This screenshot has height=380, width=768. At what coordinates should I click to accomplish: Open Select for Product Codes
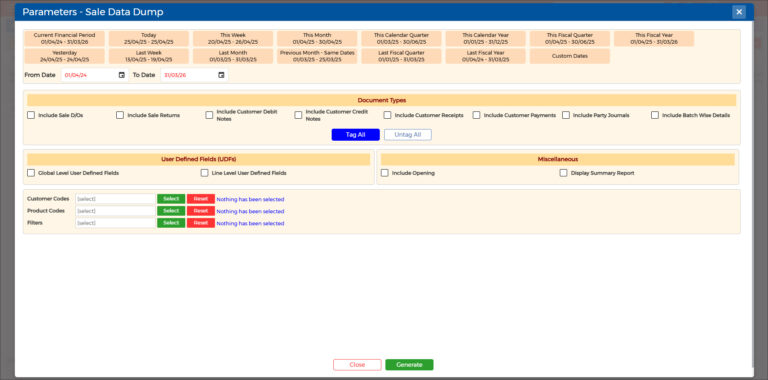click(x=171, y=211)
